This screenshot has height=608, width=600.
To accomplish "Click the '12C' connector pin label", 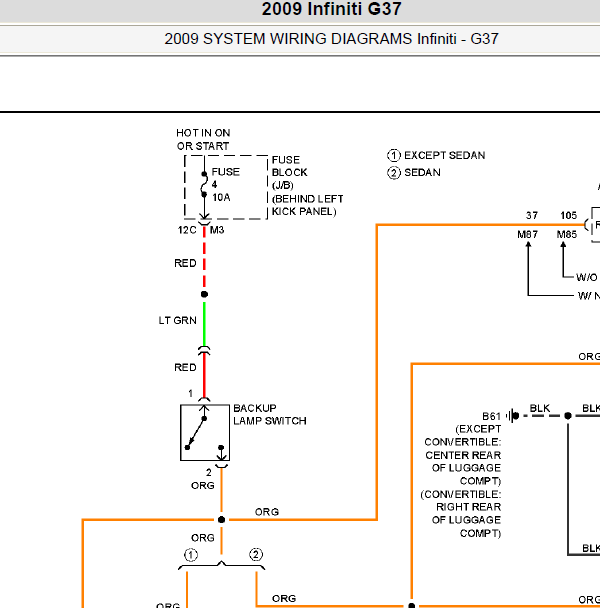I will click(x=187, y=230).
